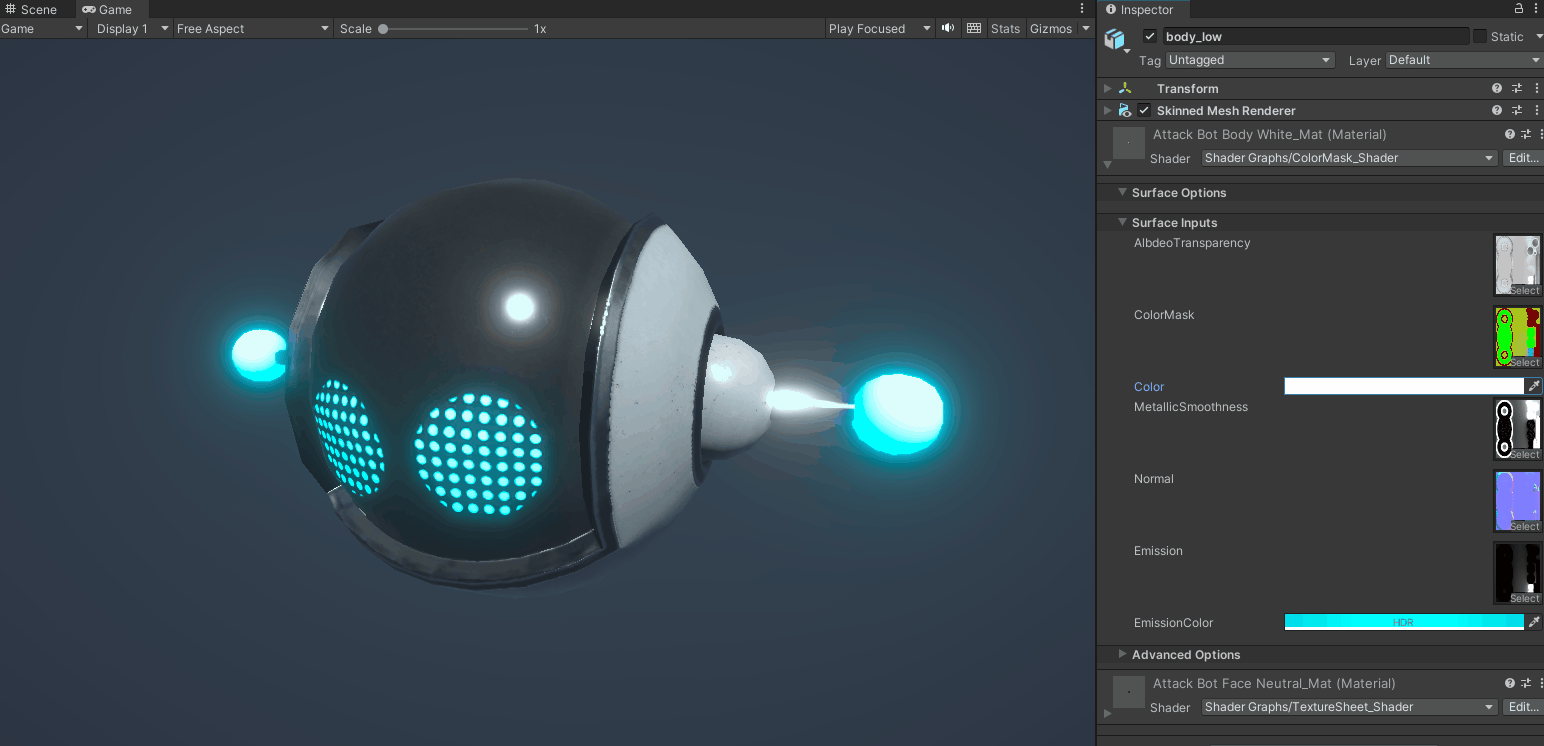Collapse the Surface Inputs foldout

click(1121, 222)
